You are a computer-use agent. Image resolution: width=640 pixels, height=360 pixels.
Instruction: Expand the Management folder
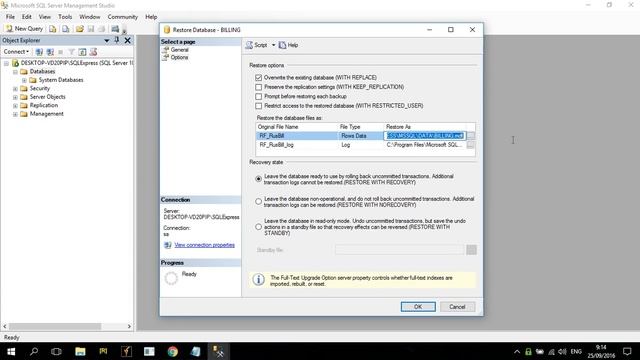15,114
